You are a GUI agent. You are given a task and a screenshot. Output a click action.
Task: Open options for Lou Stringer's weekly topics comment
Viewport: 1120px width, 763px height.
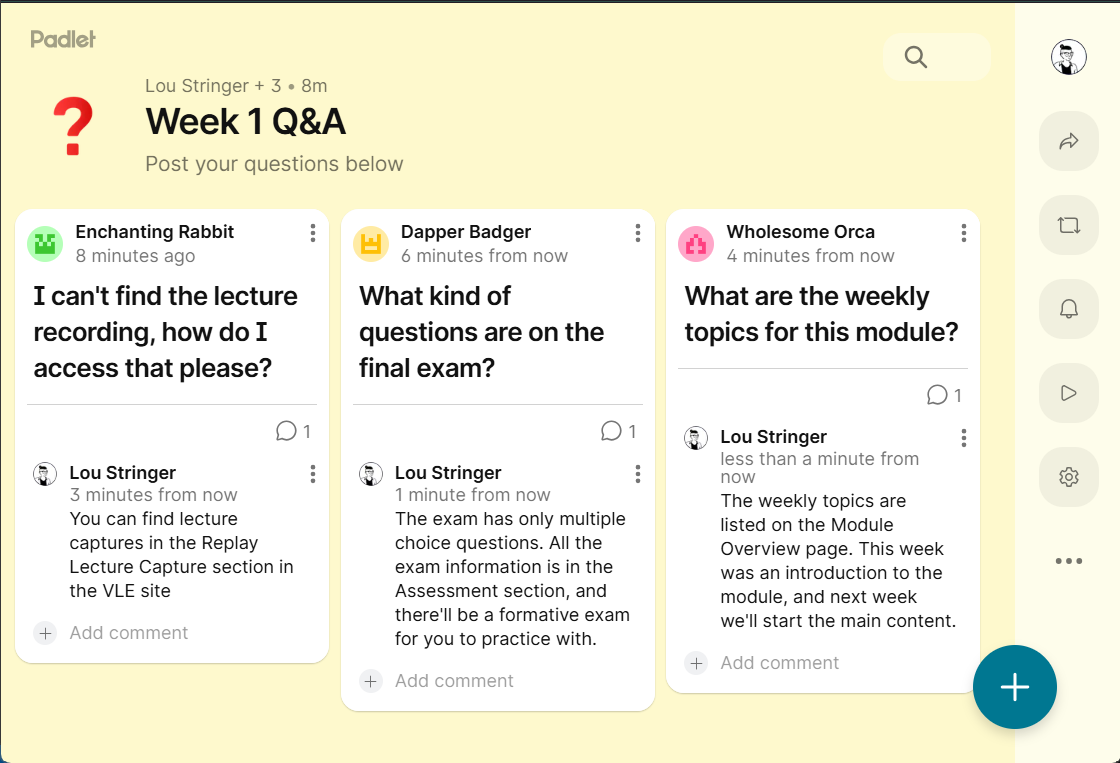click(963, 438)
